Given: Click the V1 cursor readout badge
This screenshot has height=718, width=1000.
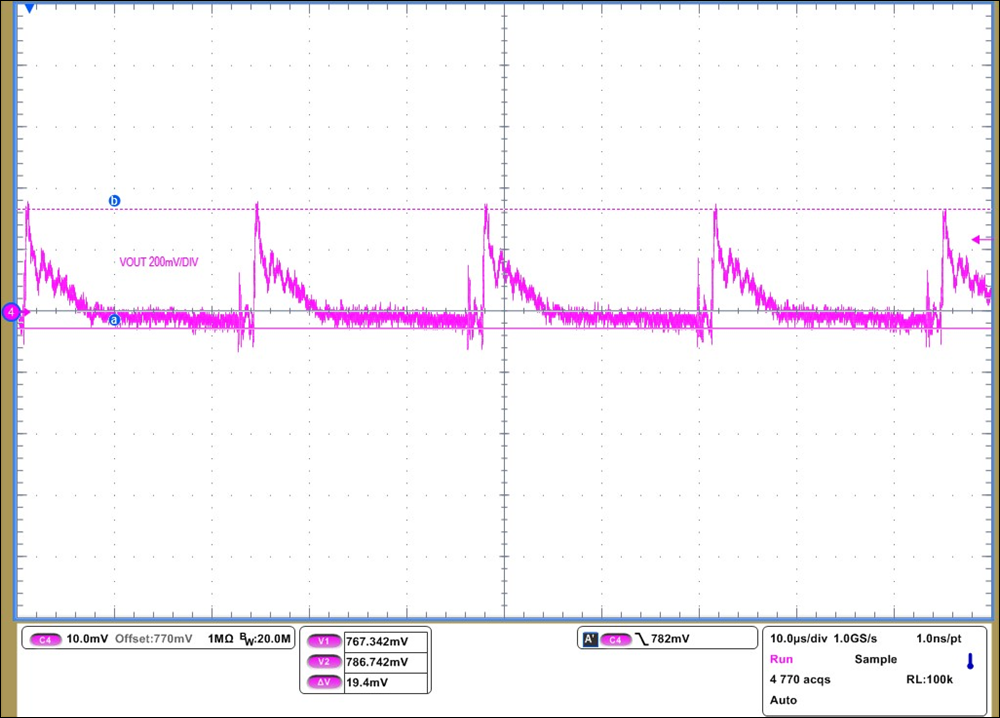Looking at the screenshot, I should pos(323,641).
